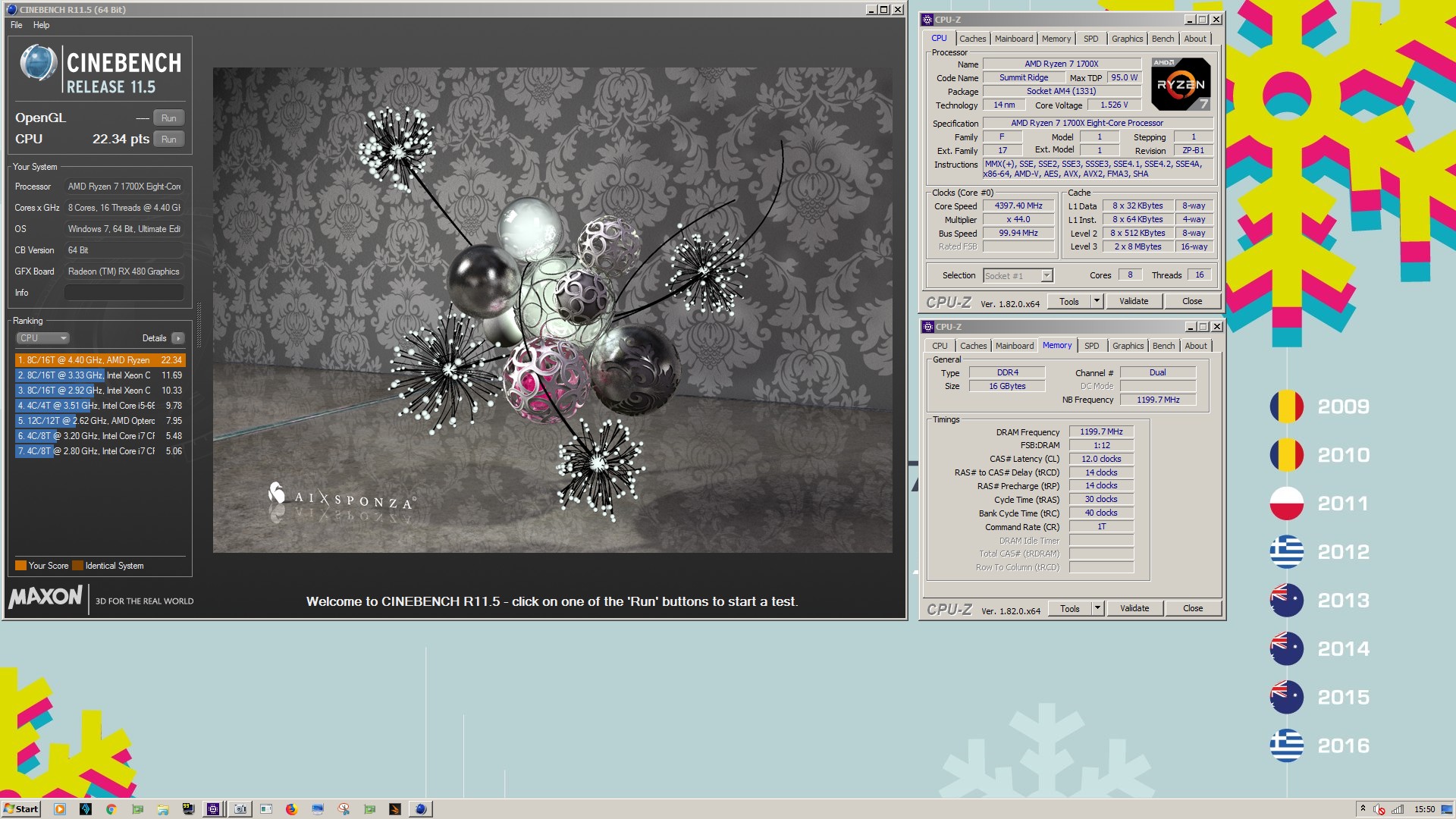Run the CPU benchmark
Viewport: 1456px width, 819px height.
pyautogui.click(x=168, y=140)
